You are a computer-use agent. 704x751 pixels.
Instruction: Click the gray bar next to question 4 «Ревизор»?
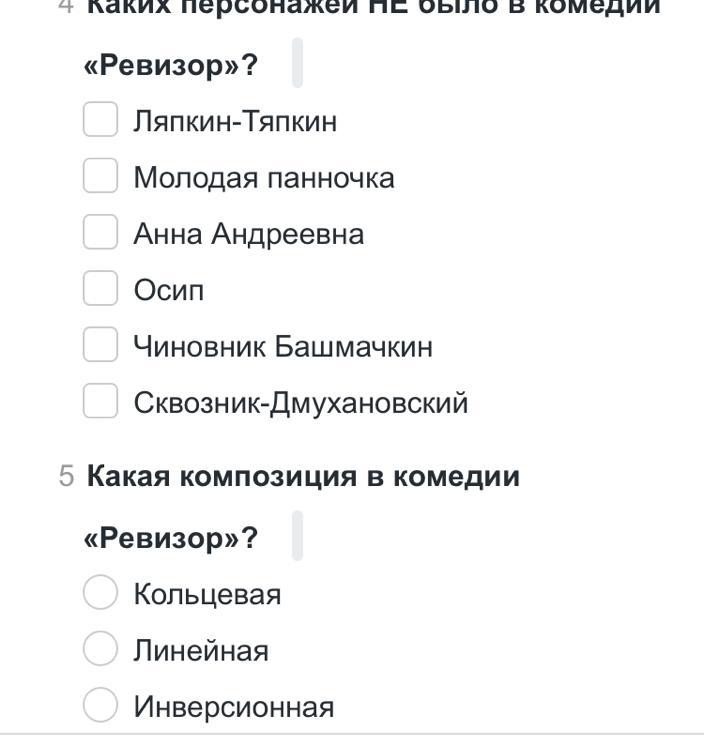(x=297, y=63)
